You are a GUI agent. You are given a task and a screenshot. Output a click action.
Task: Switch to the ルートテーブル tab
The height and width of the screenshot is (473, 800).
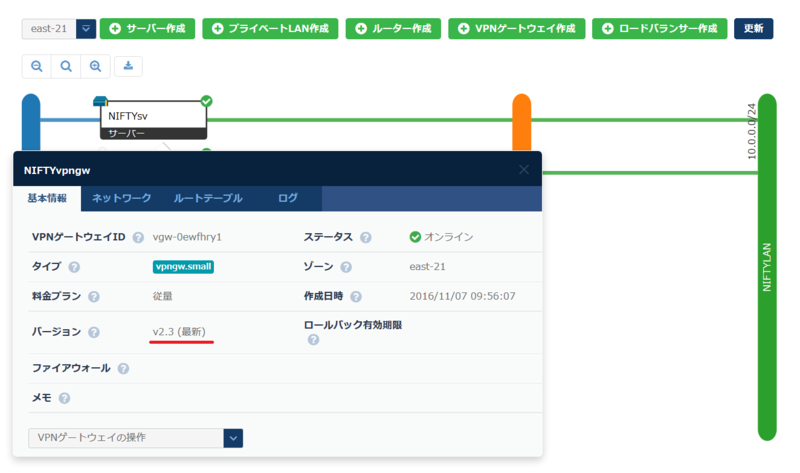tap(208, 198)
